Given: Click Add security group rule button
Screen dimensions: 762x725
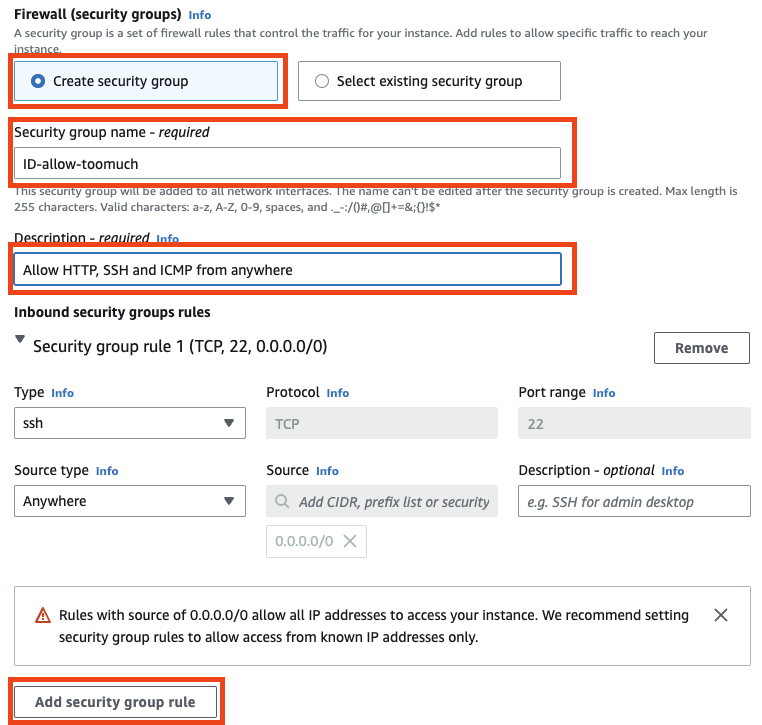Looking at the screenshot, I should (x=115, y=702).
